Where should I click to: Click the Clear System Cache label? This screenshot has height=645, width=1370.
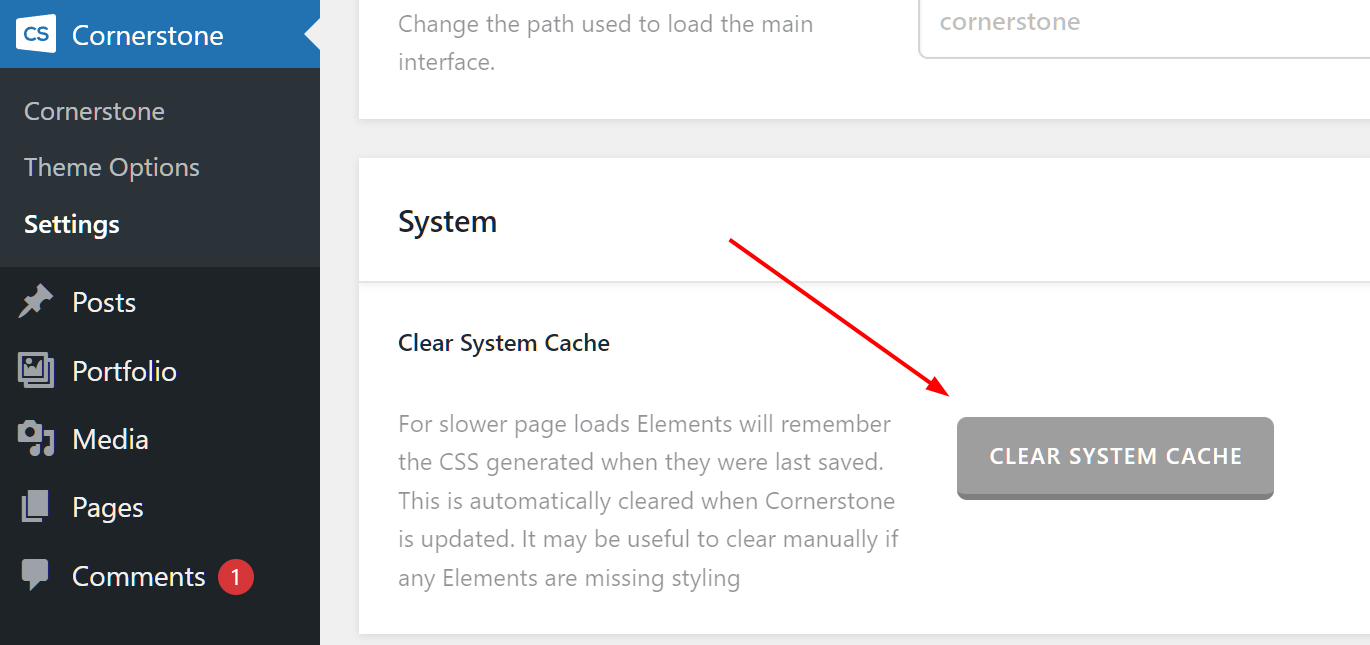pyautogui.click(x=504, y=343)
